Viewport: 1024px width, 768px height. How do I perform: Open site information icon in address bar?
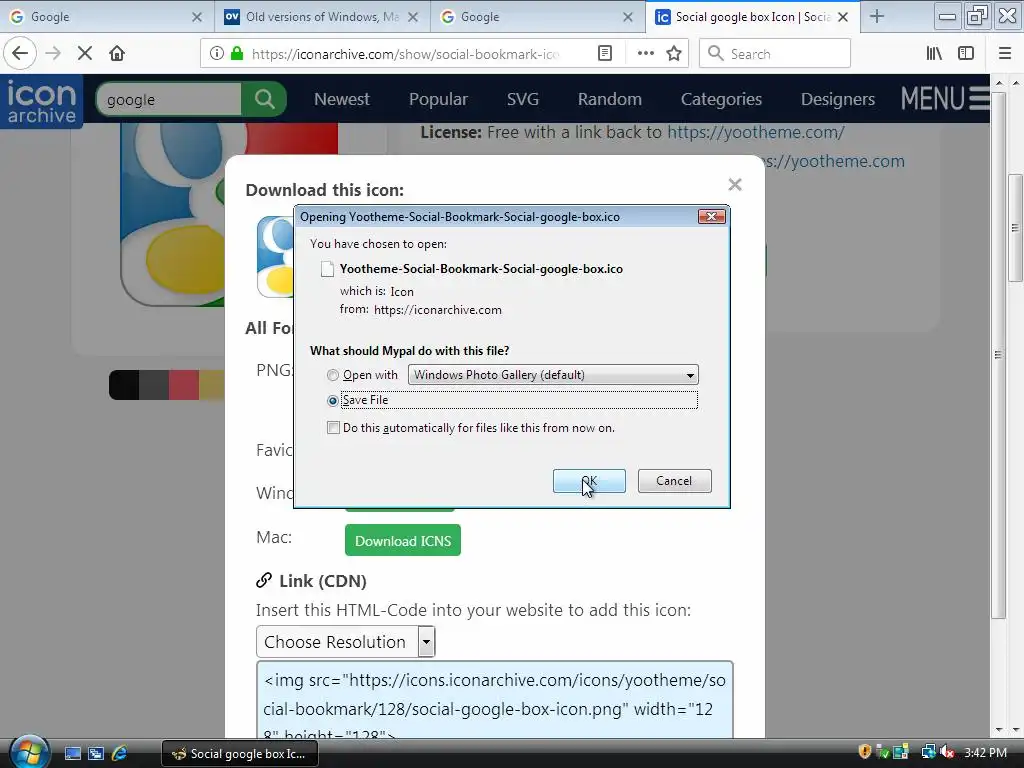(216, 54)
